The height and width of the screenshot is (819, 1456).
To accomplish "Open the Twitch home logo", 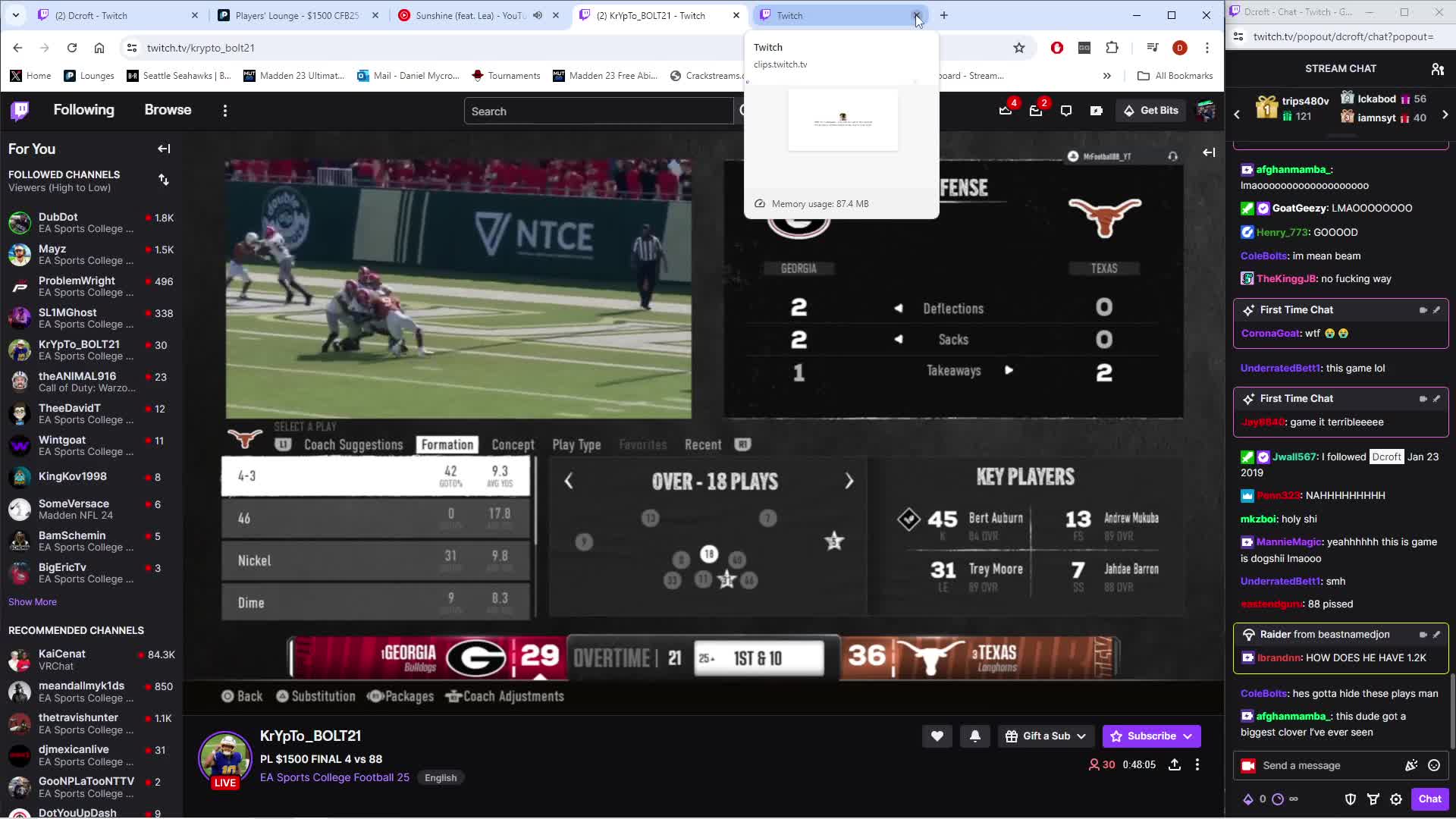I will pos(20,111).
